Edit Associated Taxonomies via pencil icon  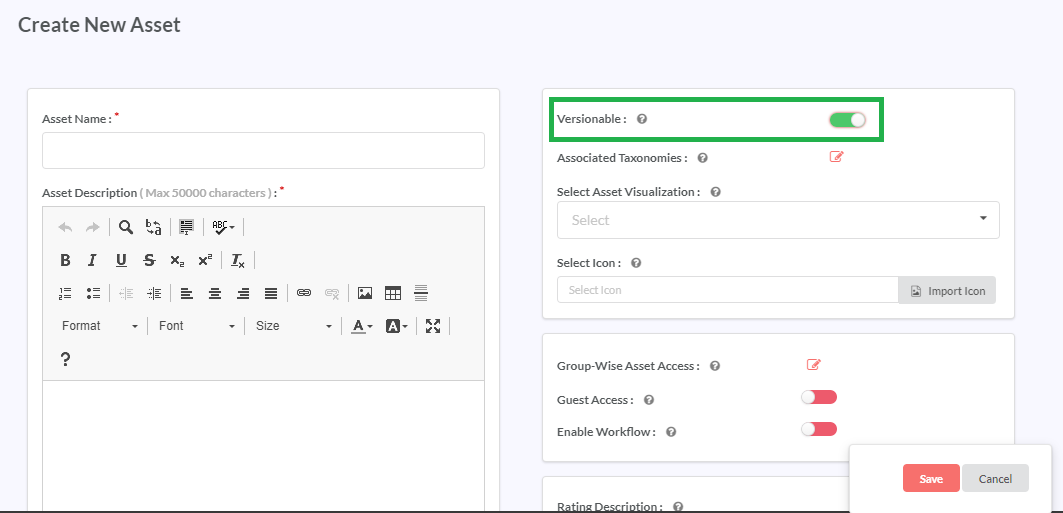(837, 157)
